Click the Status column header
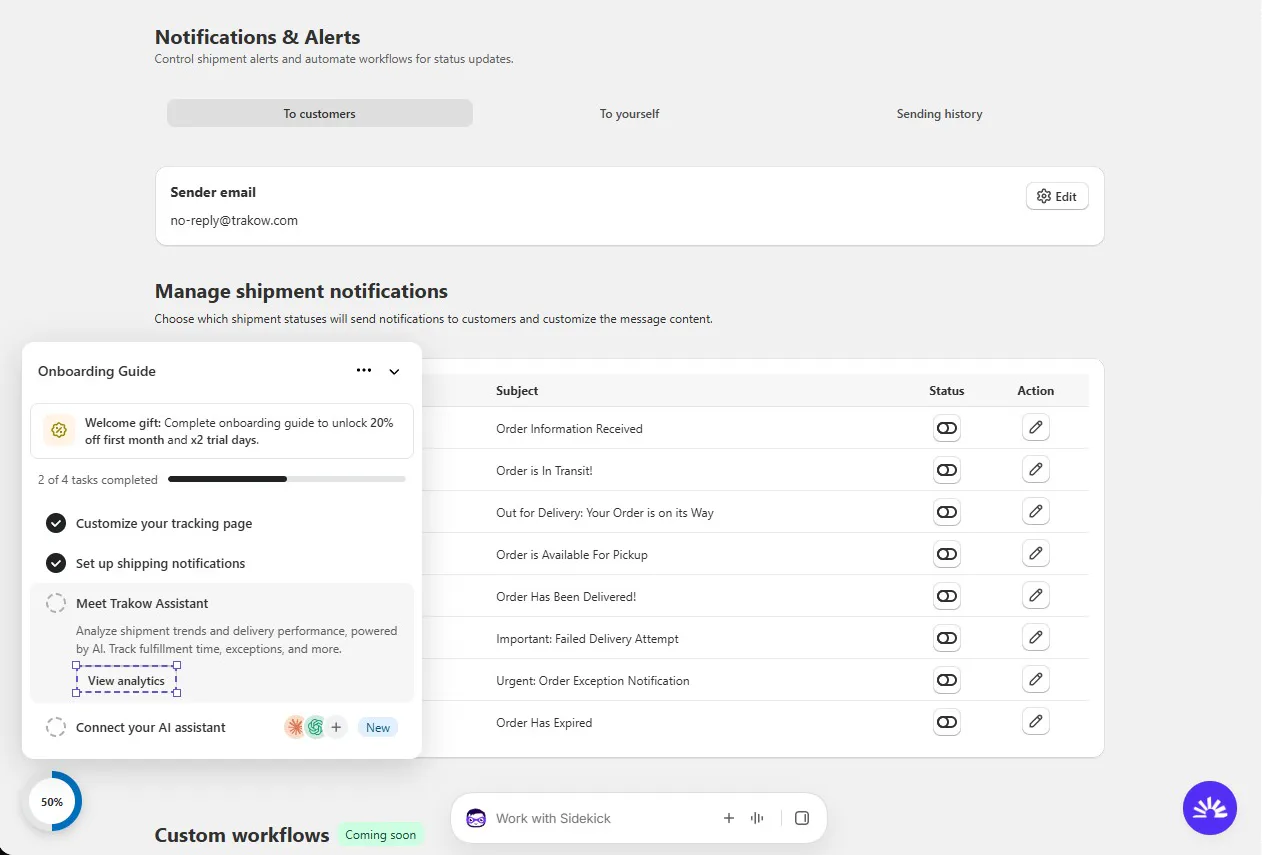The image size is (1262, 855). pyautogui.click(x=947, y=390)
